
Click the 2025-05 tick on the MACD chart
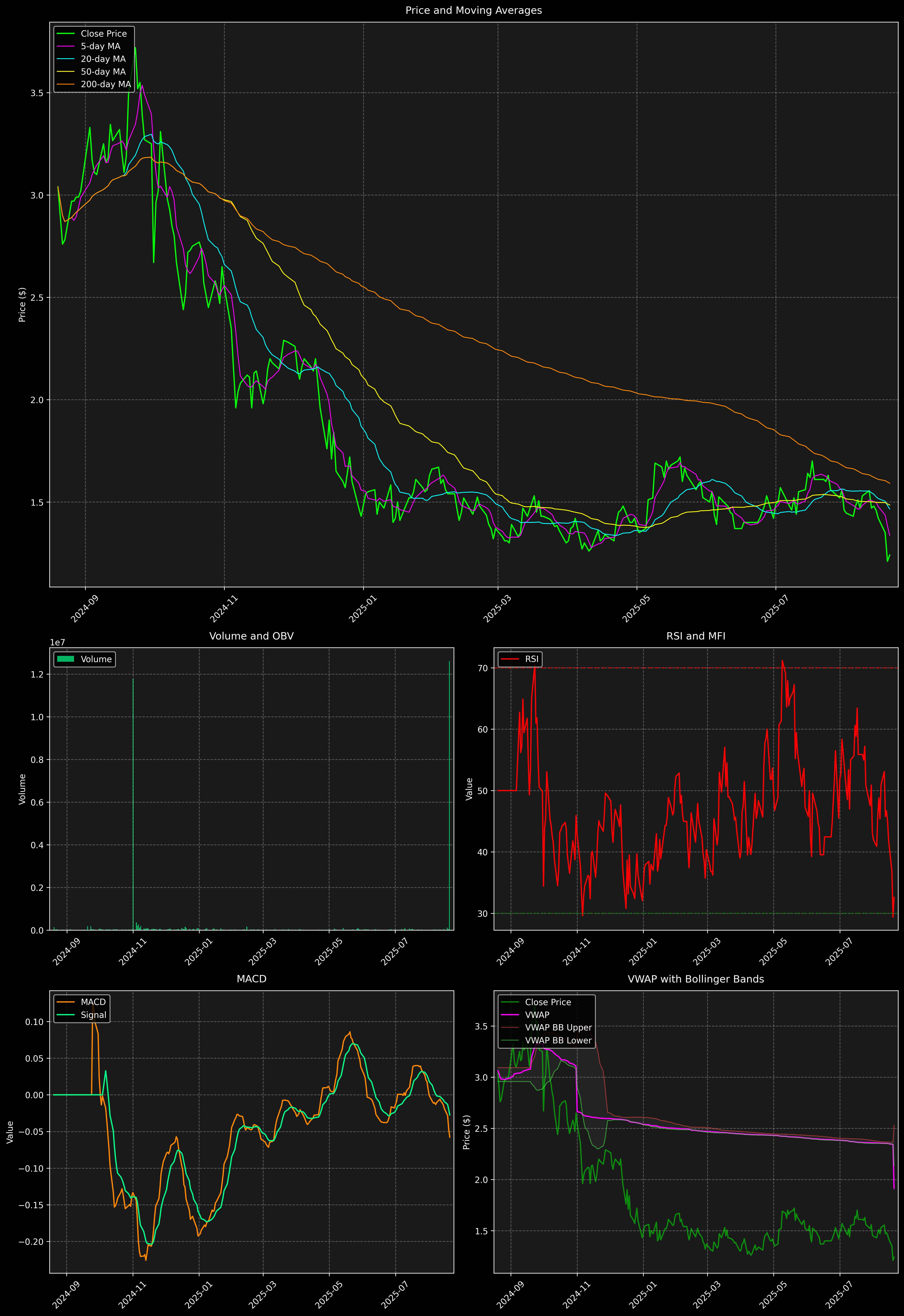(x=328, y=1295)
